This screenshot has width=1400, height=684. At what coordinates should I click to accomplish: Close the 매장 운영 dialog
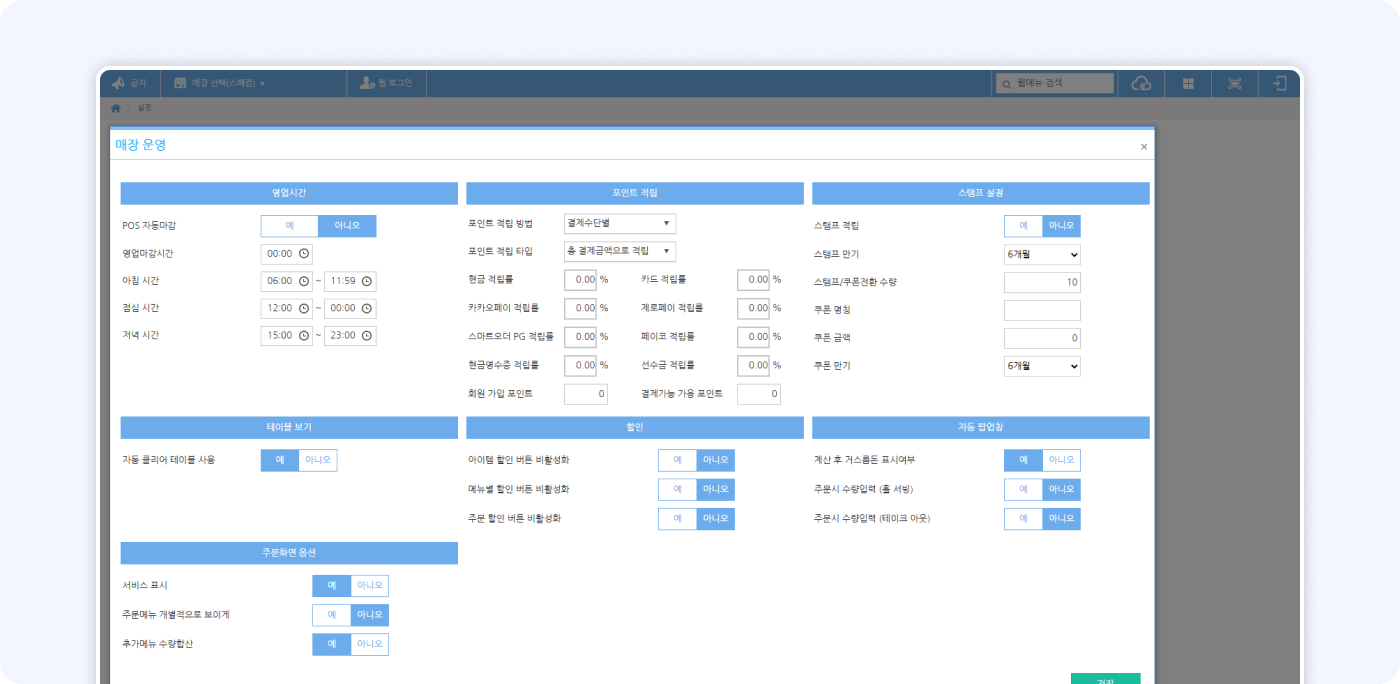point(1144,147)
